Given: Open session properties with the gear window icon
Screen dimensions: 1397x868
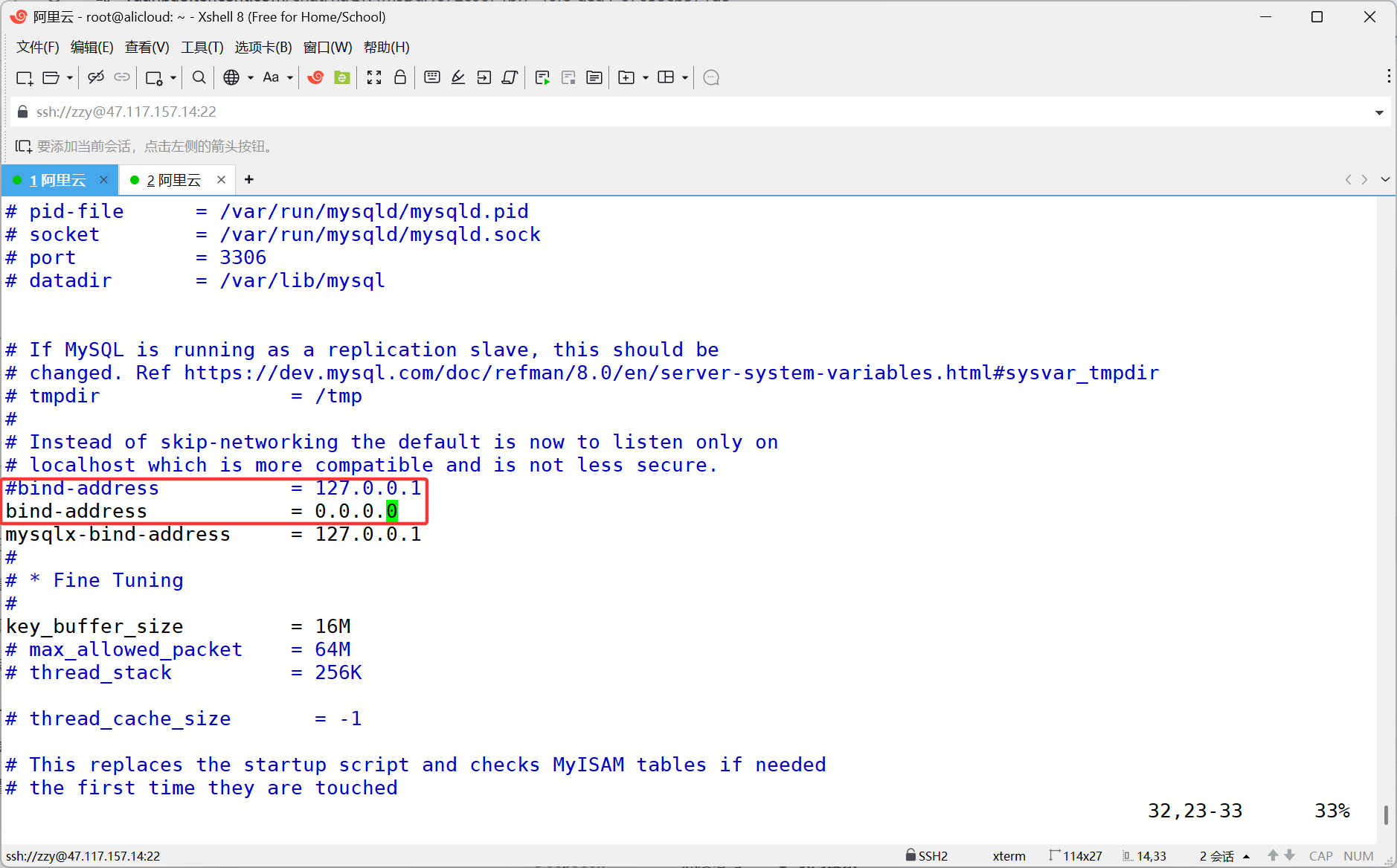Looking at the screenshot, I should [154, 77].
